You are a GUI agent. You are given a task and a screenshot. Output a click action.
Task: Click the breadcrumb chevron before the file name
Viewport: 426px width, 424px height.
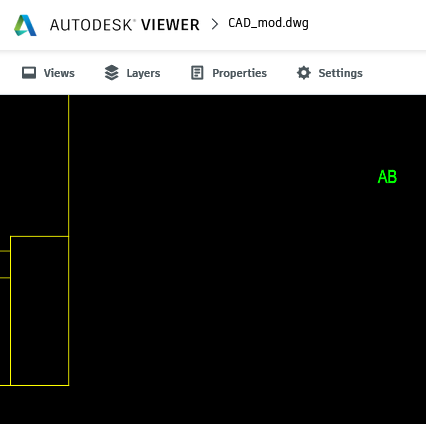(215, 24)
